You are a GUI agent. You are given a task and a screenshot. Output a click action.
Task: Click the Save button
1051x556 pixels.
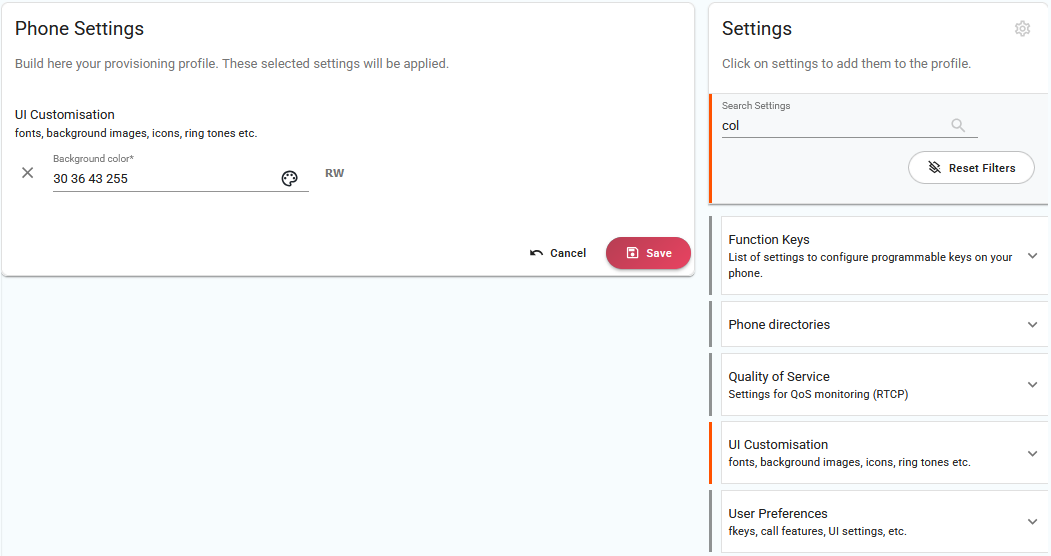(648, 253)
